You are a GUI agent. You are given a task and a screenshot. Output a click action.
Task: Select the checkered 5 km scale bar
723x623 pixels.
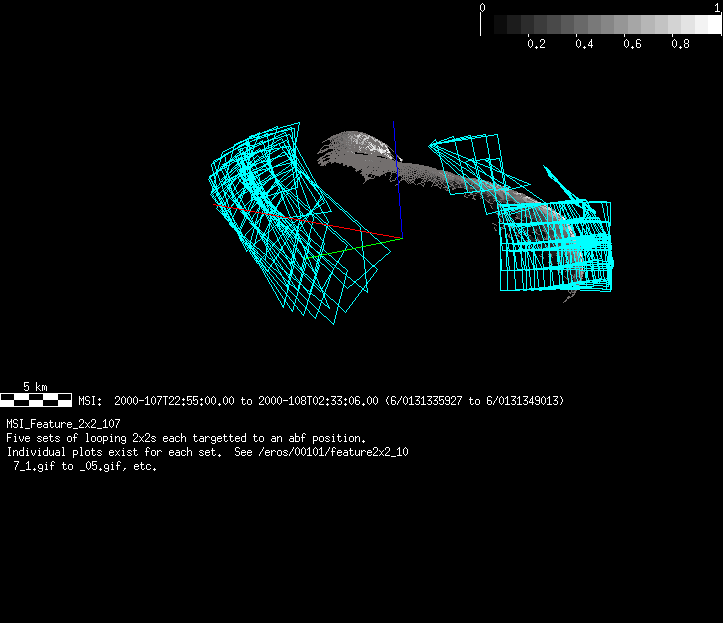[36, 400]
